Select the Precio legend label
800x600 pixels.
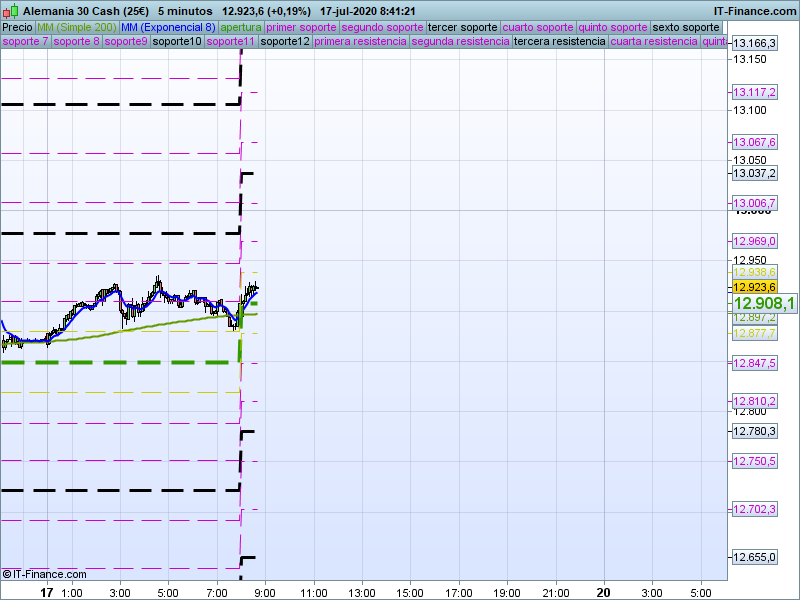point(17,27)
